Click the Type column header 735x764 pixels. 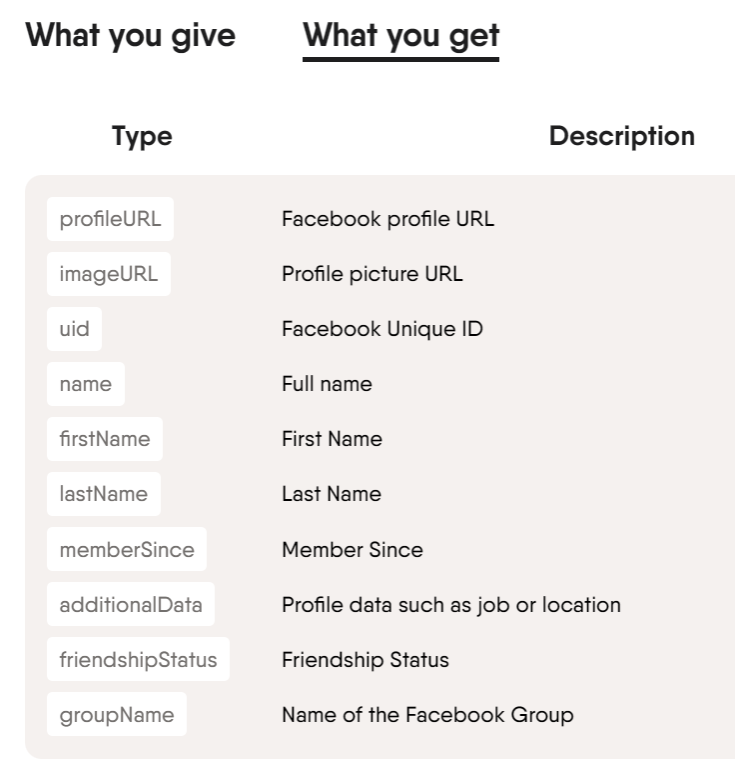[142, 136]
